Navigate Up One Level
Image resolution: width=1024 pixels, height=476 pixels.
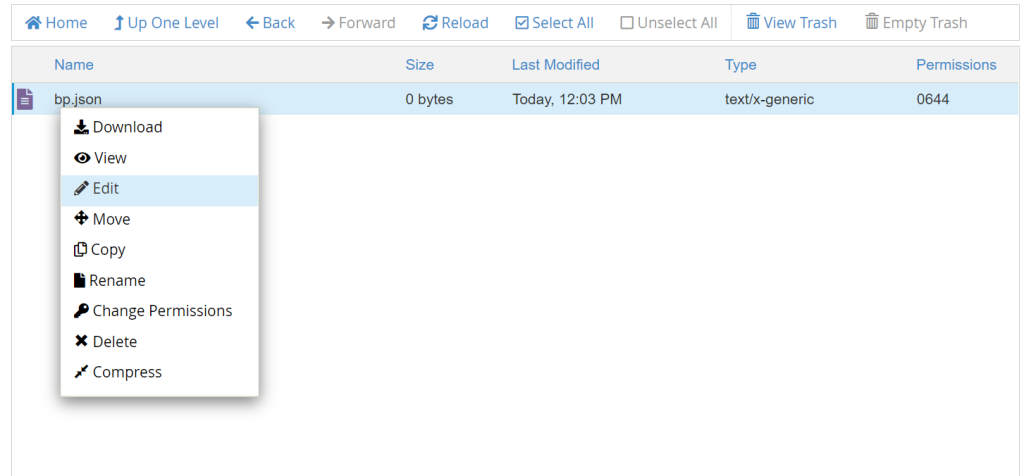click(x=166, y=23)
